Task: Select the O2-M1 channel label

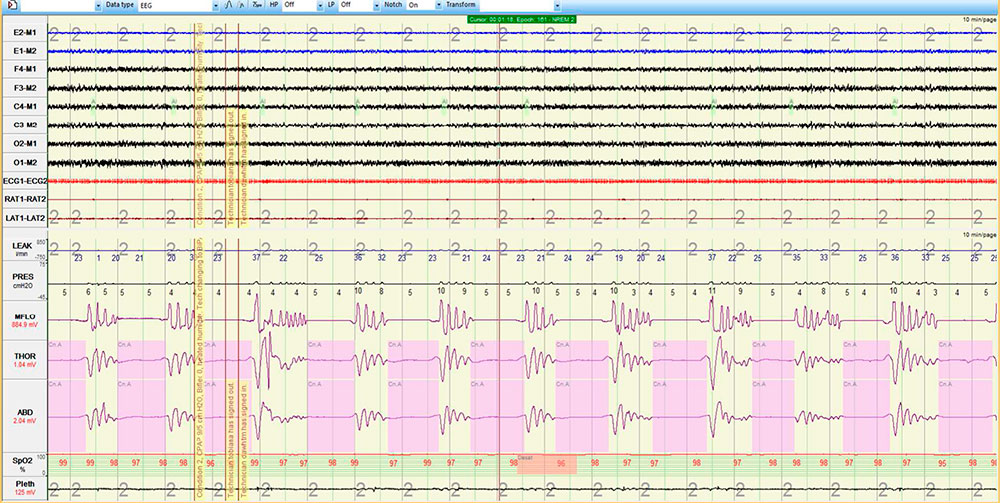Action: [x=24, y=143]
